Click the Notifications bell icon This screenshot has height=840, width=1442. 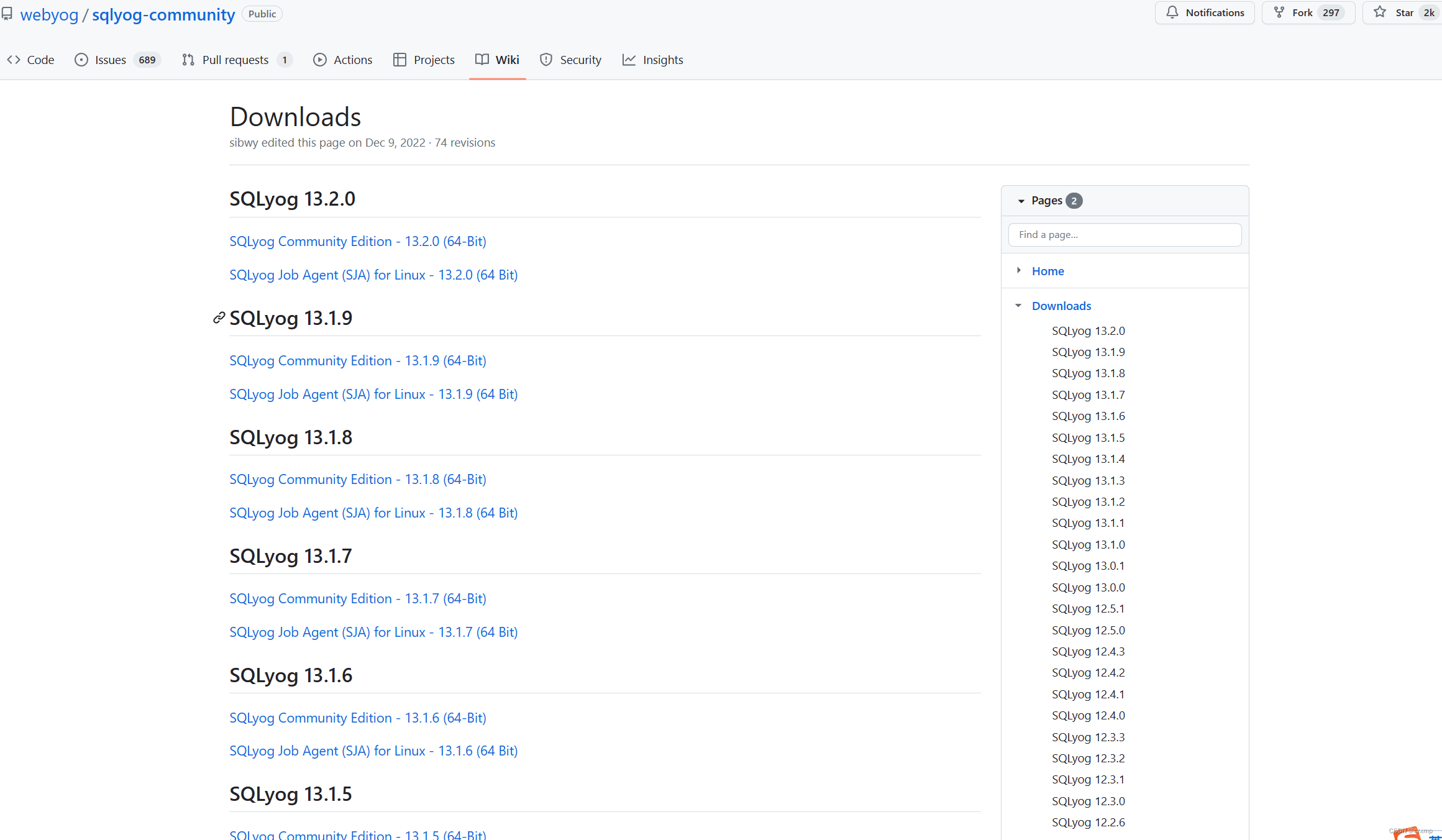coord(1172,12)
